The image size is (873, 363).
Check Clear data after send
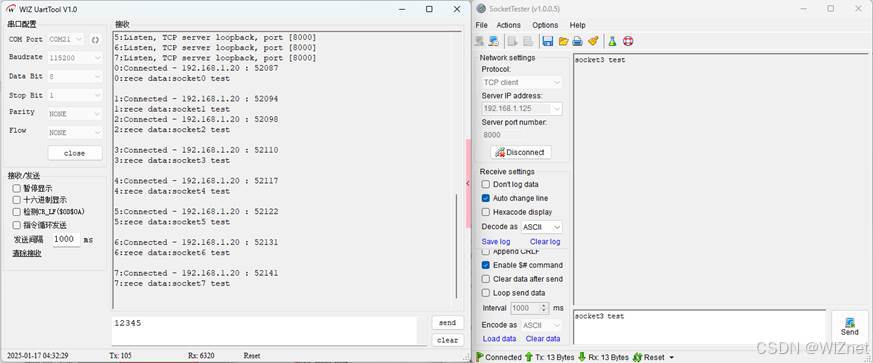coord(485,279)
